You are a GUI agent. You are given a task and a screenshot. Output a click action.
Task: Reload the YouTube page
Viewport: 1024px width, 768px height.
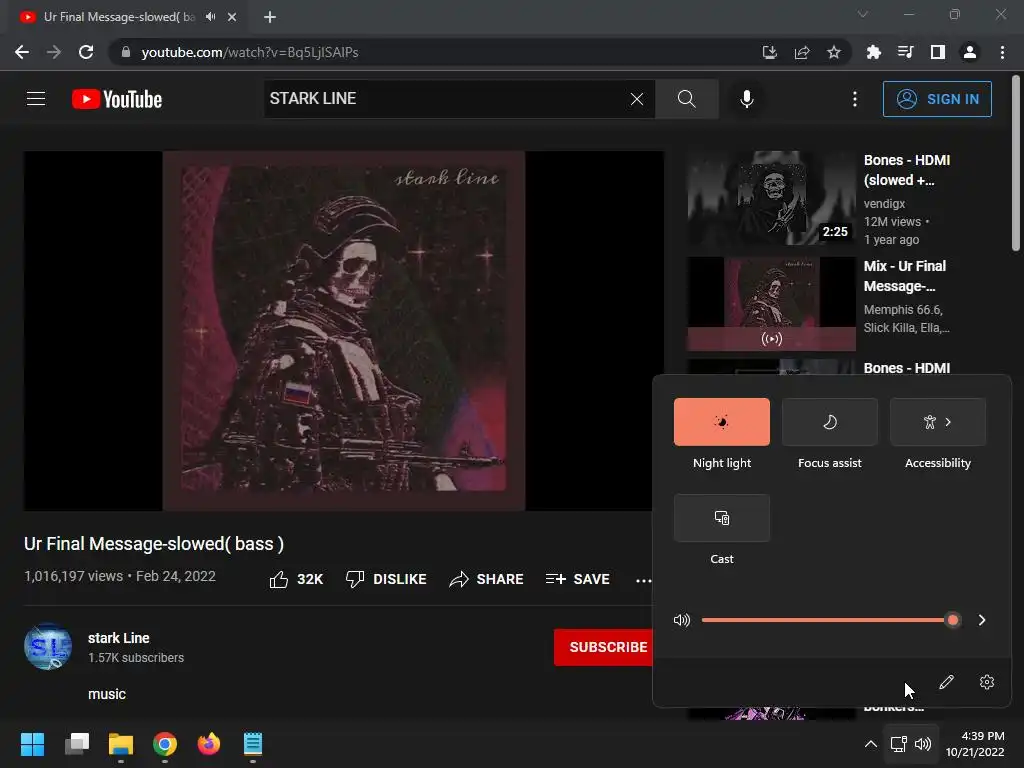click(86, 52)
